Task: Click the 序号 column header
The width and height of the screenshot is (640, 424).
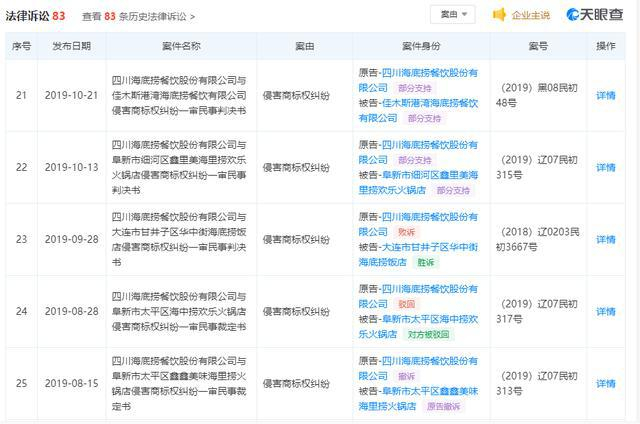Action: click(x=22, y=46)
